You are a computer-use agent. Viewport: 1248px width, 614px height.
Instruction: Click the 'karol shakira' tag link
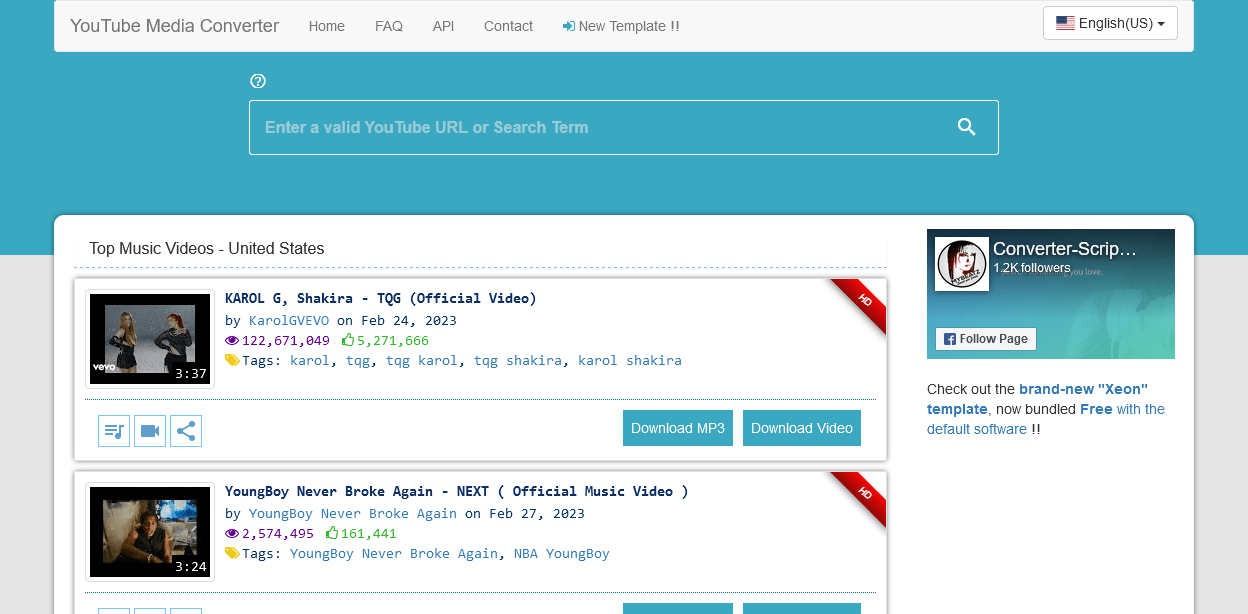click(630, 360)
